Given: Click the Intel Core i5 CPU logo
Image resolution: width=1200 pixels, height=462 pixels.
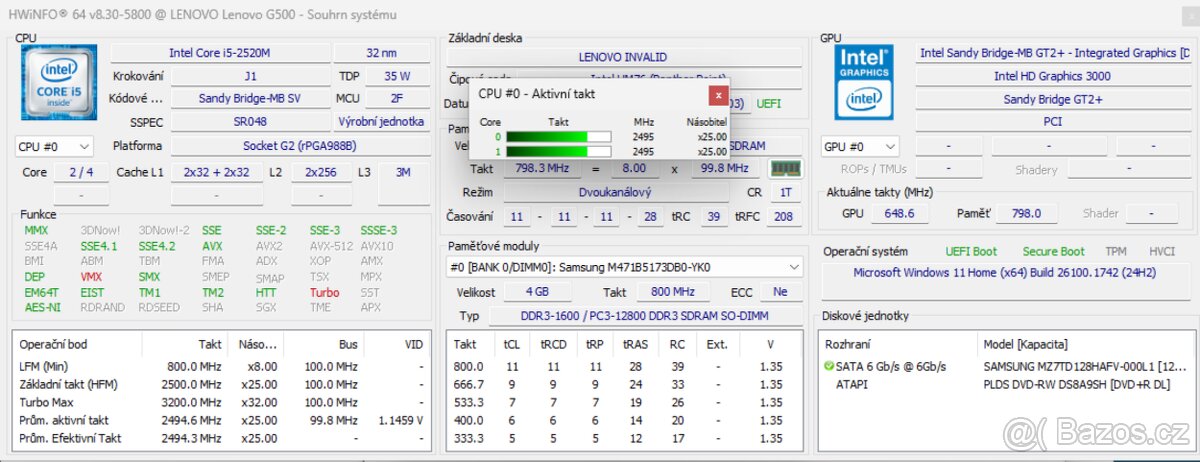Looking at the screenshot, I should (59, 82).
